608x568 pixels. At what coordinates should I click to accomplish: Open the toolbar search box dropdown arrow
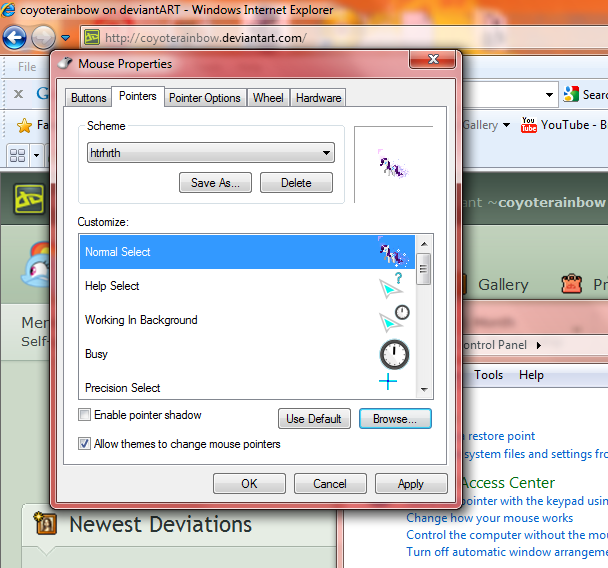pos(549,95)
